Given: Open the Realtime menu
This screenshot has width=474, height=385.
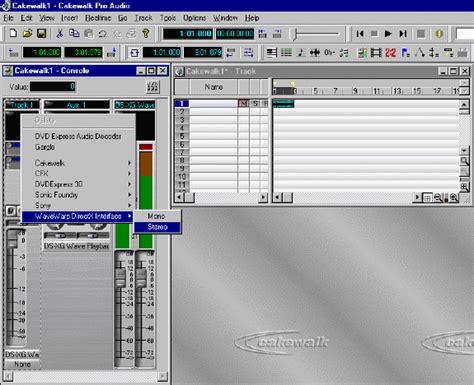Looking at the screenshot, I should pos(98,18).
